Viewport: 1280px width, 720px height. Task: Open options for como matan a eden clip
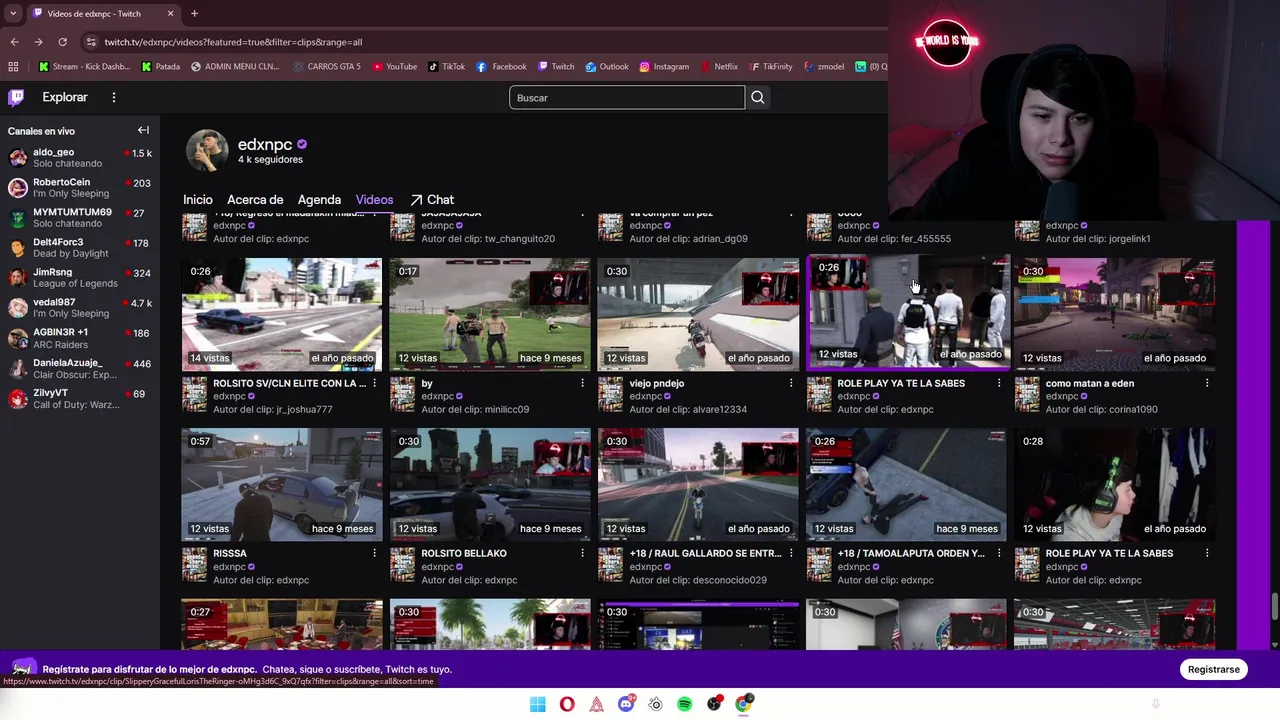click(1207, 383)
